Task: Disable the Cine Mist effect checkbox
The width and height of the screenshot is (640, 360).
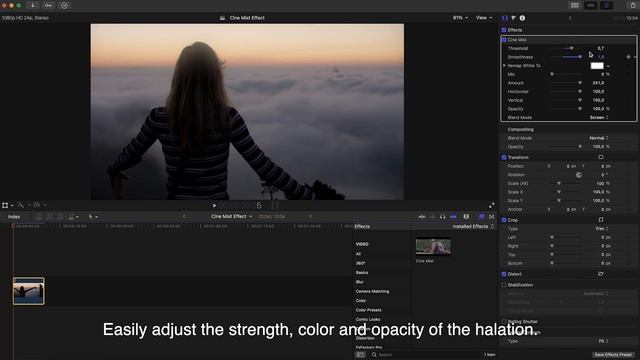Action: [504, 40]
